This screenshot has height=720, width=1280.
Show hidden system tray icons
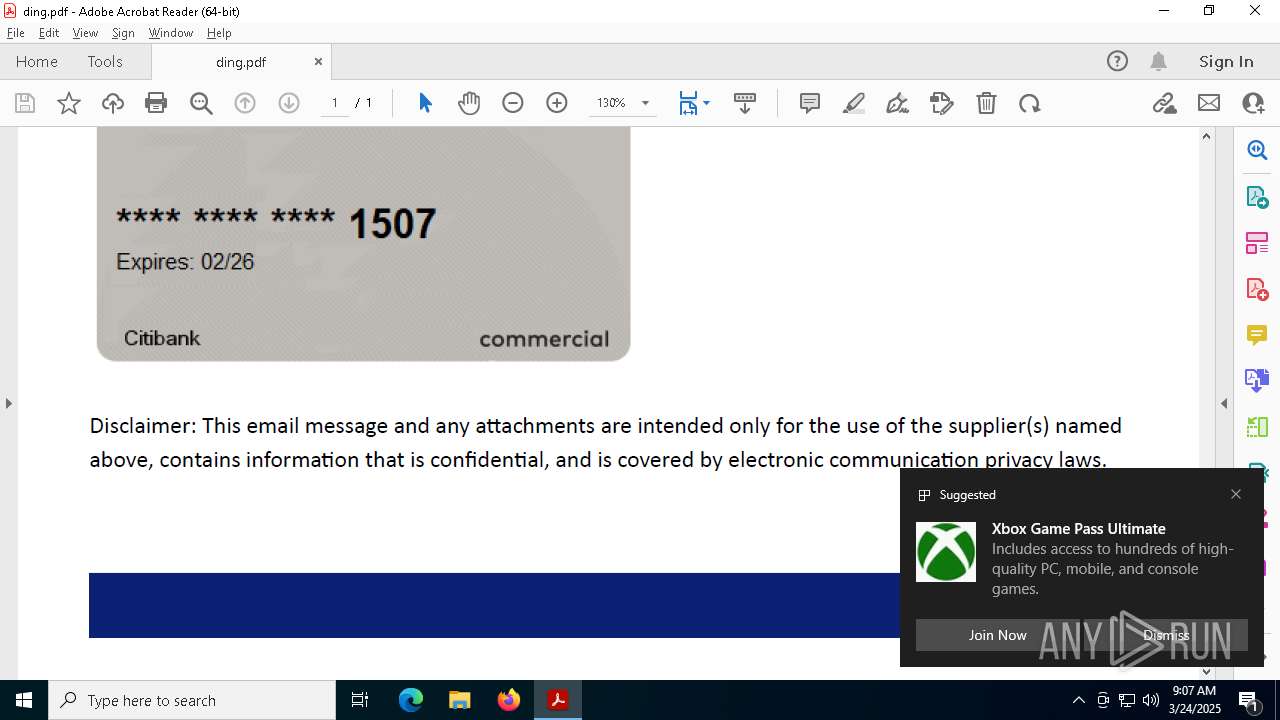coord(1078,700)
